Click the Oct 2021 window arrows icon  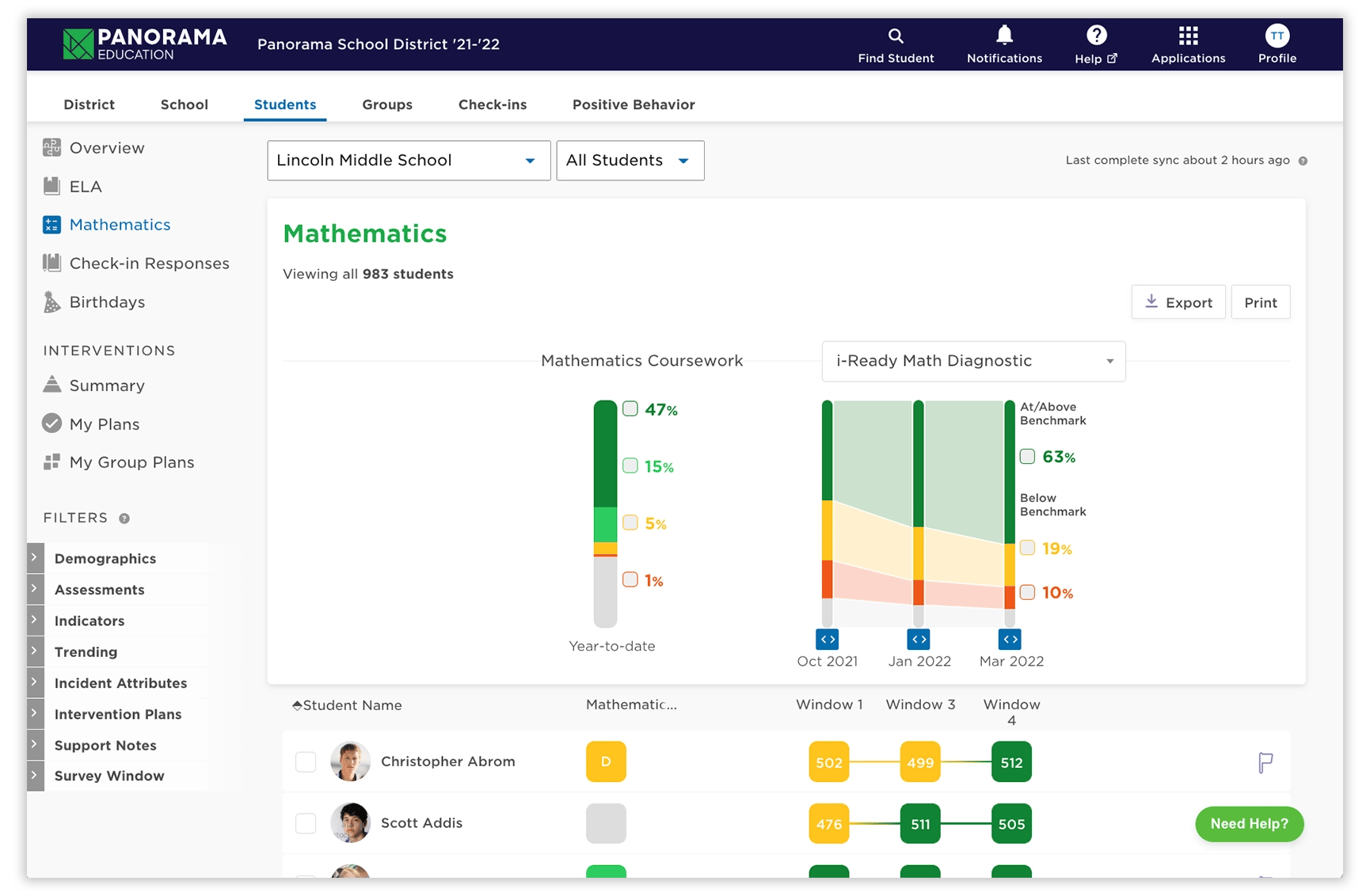pos(827,639)
